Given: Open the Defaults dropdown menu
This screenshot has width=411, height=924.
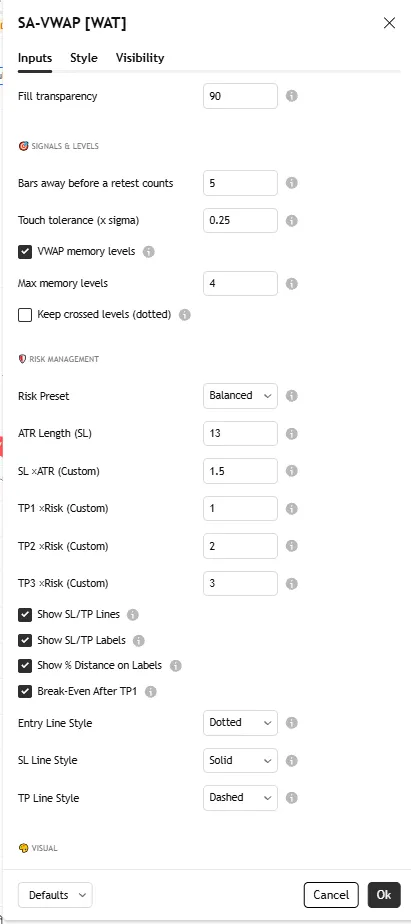Looking at the screenshot, I should pos(55,895).
